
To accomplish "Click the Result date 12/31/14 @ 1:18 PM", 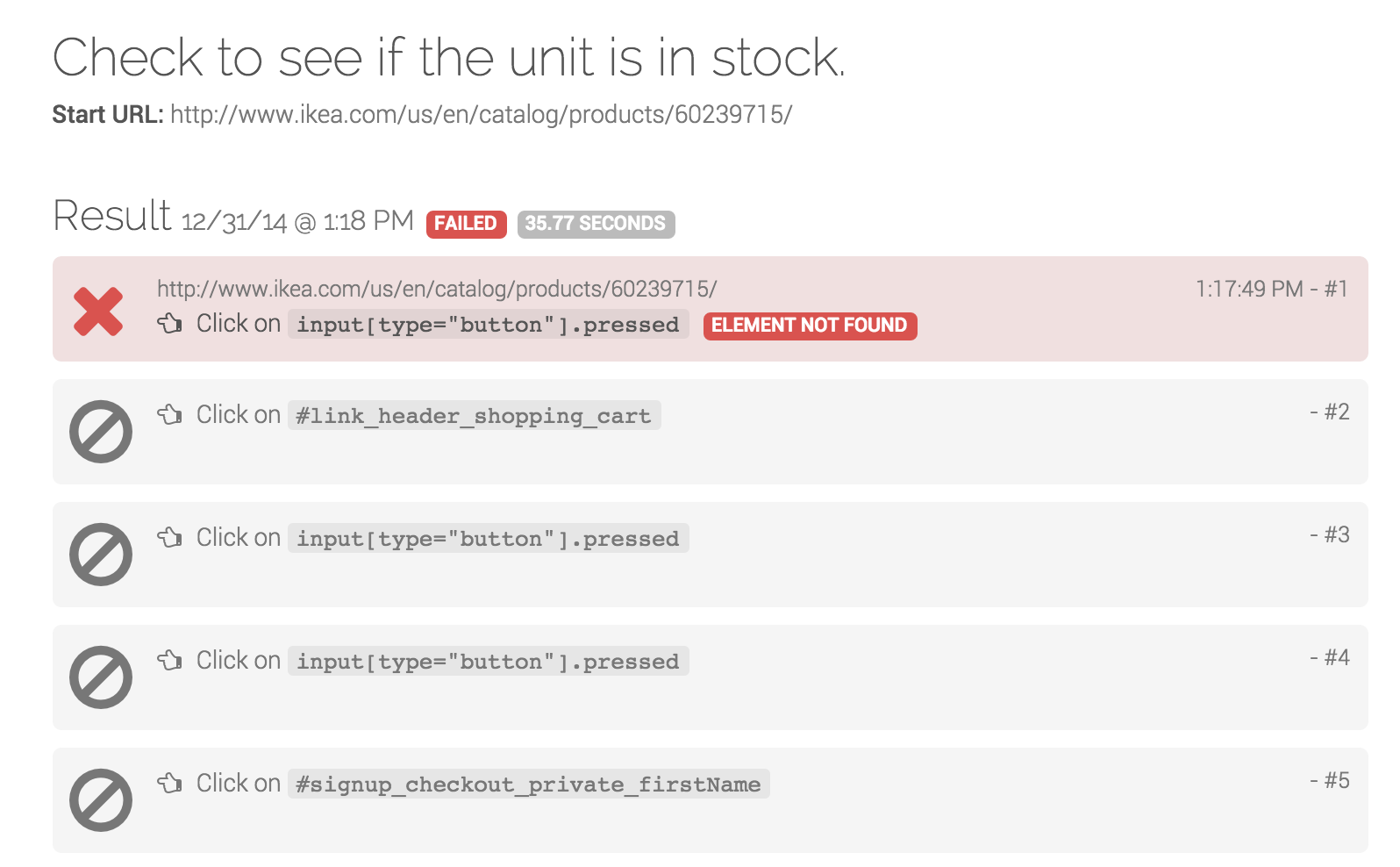I will click(297, 221).
